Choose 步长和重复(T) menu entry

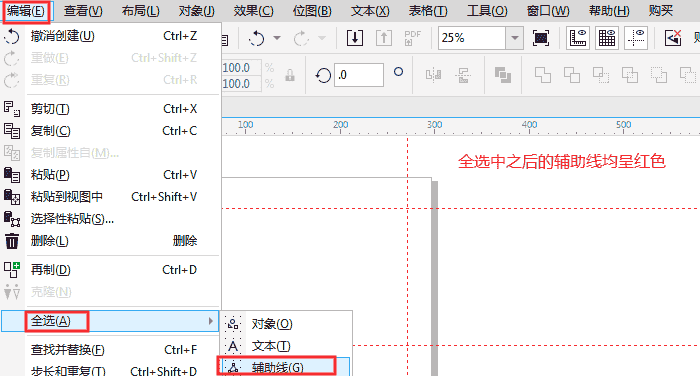111,370
